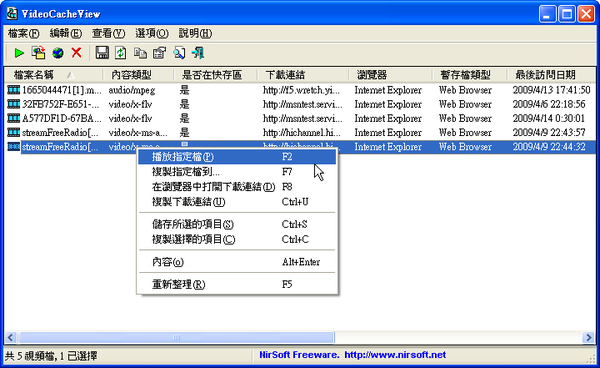Click the Find magnifier toolbar icon
This screenshot has width=600, height=368.
179,53
